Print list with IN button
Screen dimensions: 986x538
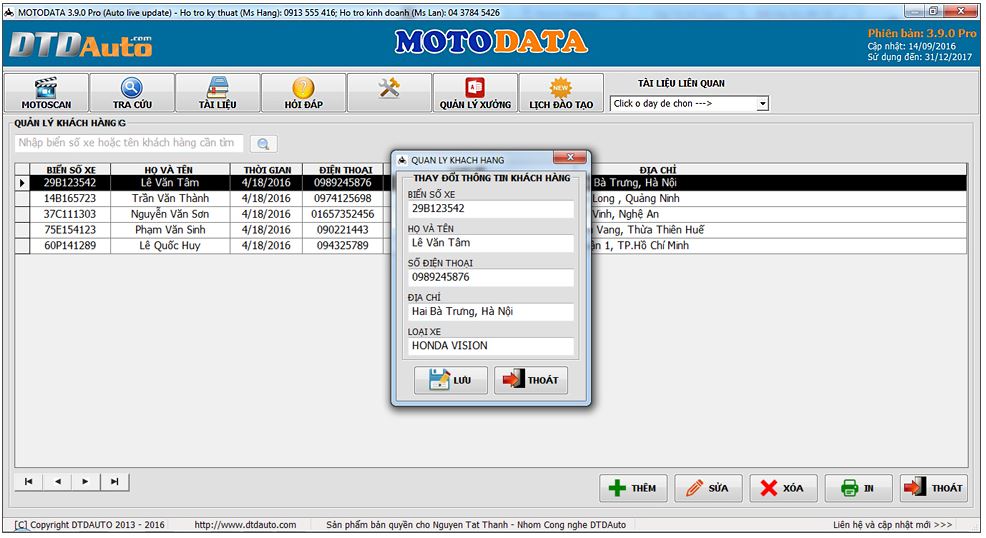tap(858, 488)
